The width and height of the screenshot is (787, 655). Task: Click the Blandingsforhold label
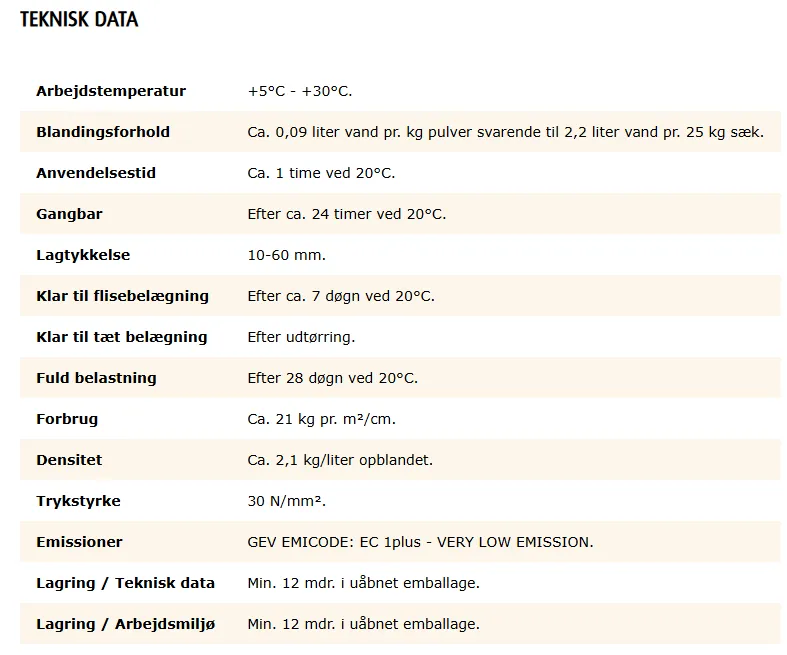pos(103,132)
